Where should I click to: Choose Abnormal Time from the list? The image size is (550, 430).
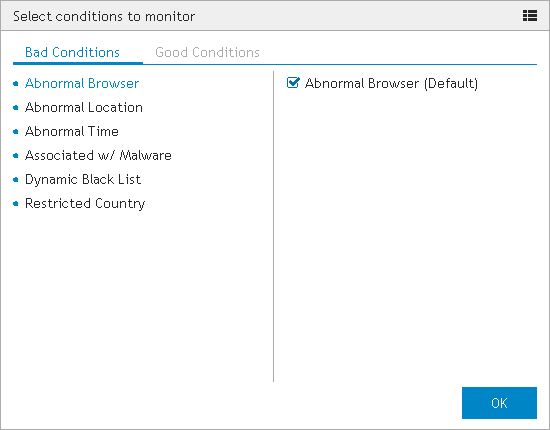(72, 132)
